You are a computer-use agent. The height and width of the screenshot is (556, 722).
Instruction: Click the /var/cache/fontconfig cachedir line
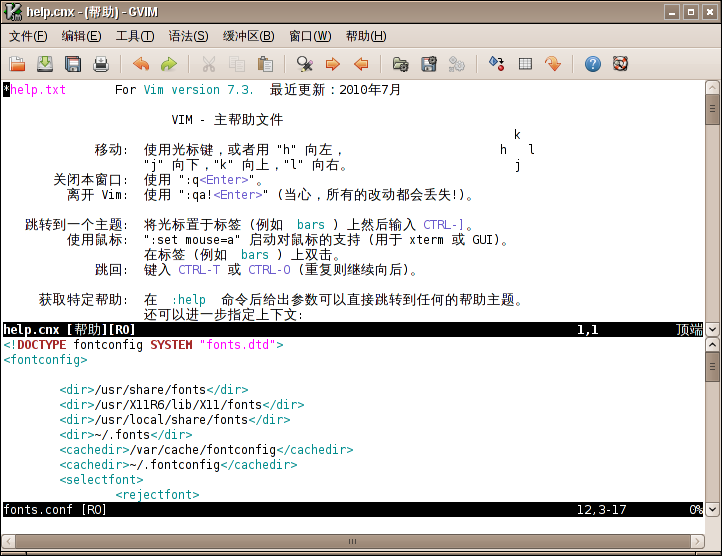click(x=206, y=450)
